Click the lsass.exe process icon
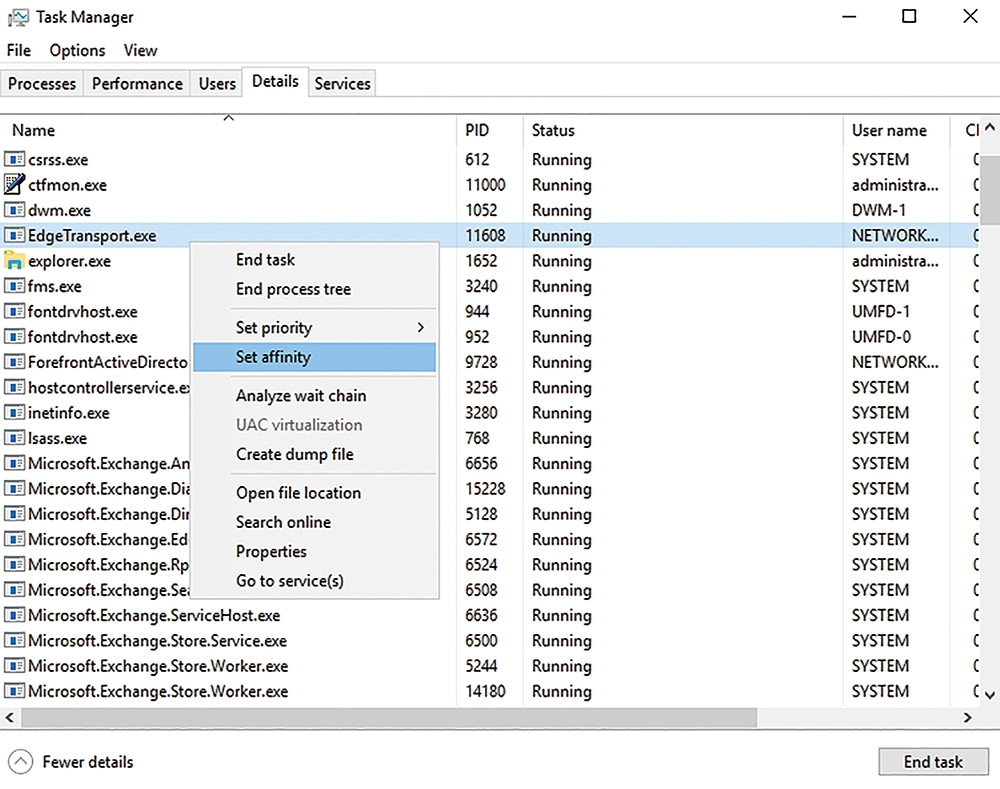 (x=14, y=438)
